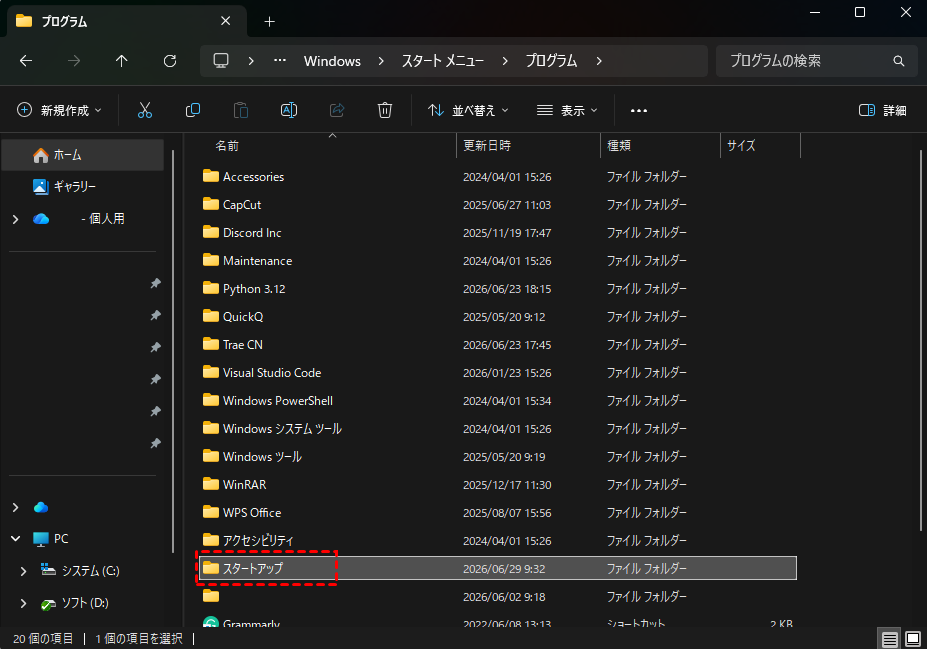Click the Copy icon in toolbar
Image resolution: width=927 pixels, height=649 pixels.
point(193,111)
